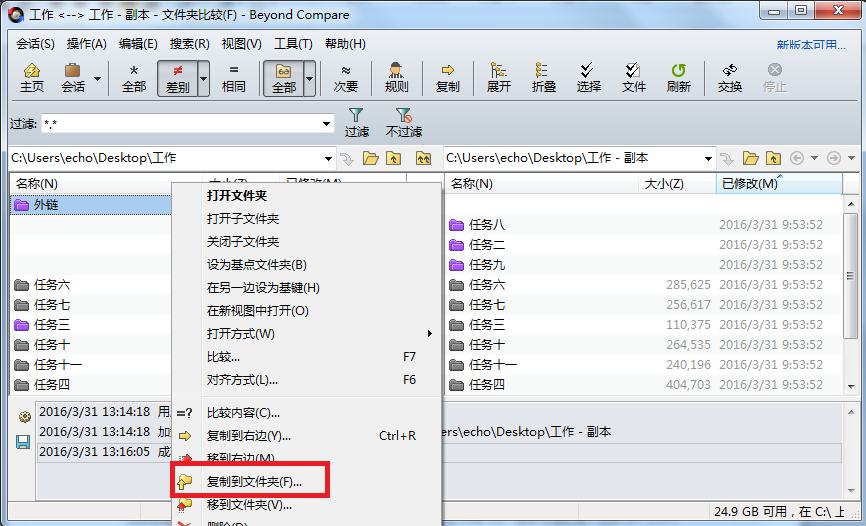The width and height of the screenshot is (866, 526).
Task: Toggle the same (相同) display filter
Action: tap(233, 78)
